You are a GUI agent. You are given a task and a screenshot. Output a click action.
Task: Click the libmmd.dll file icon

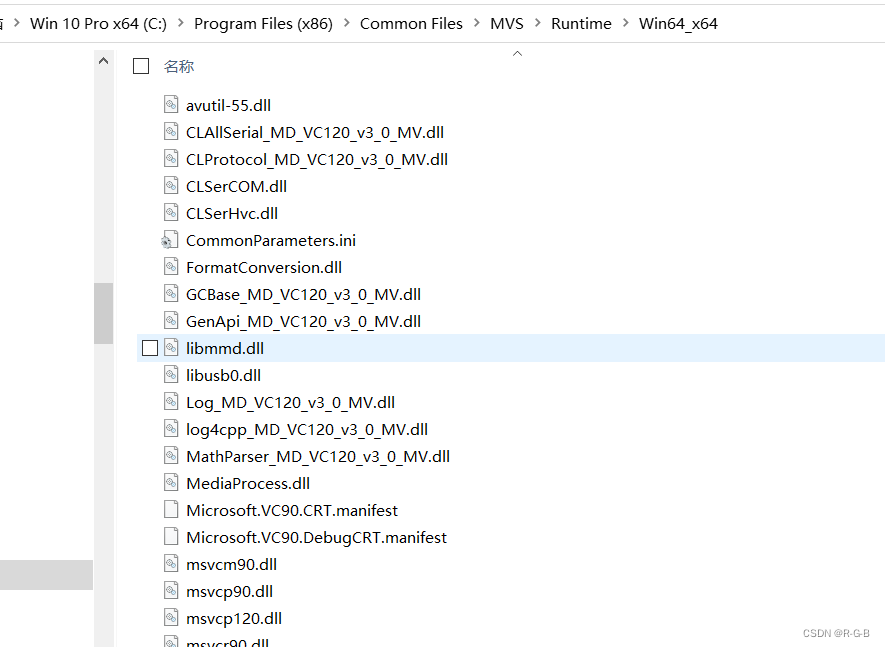pyautogui.click(x=171, y=348)
